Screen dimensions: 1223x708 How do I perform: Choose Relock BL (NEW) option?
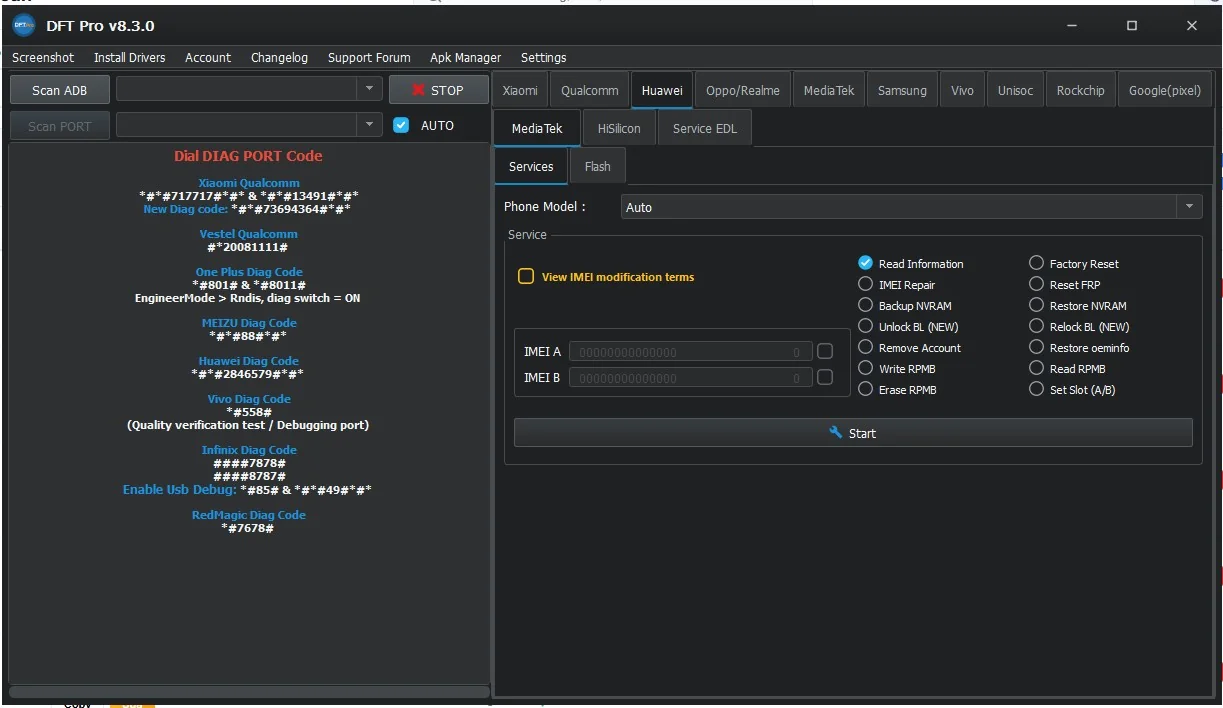coord(1037,326)
